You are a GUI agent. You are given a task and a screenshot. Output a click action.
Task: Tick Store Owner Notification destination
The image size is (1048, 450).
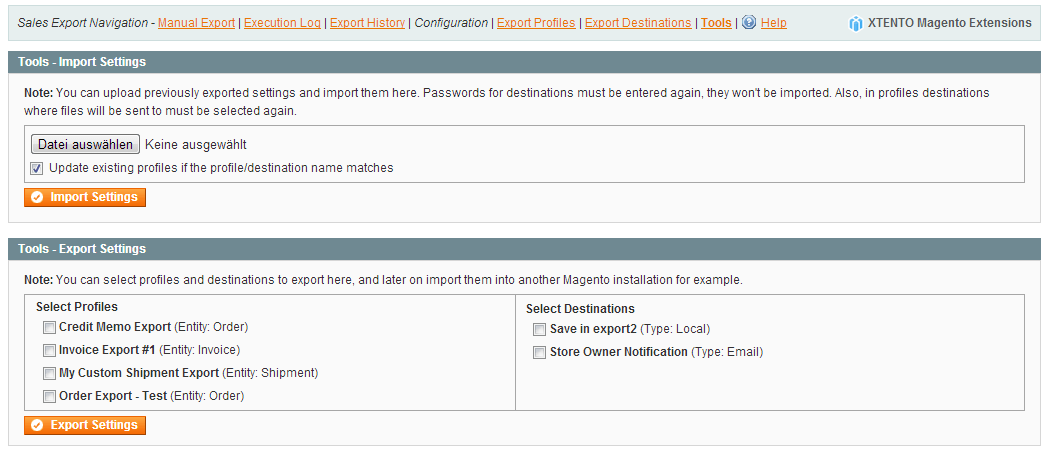[540, 352]
